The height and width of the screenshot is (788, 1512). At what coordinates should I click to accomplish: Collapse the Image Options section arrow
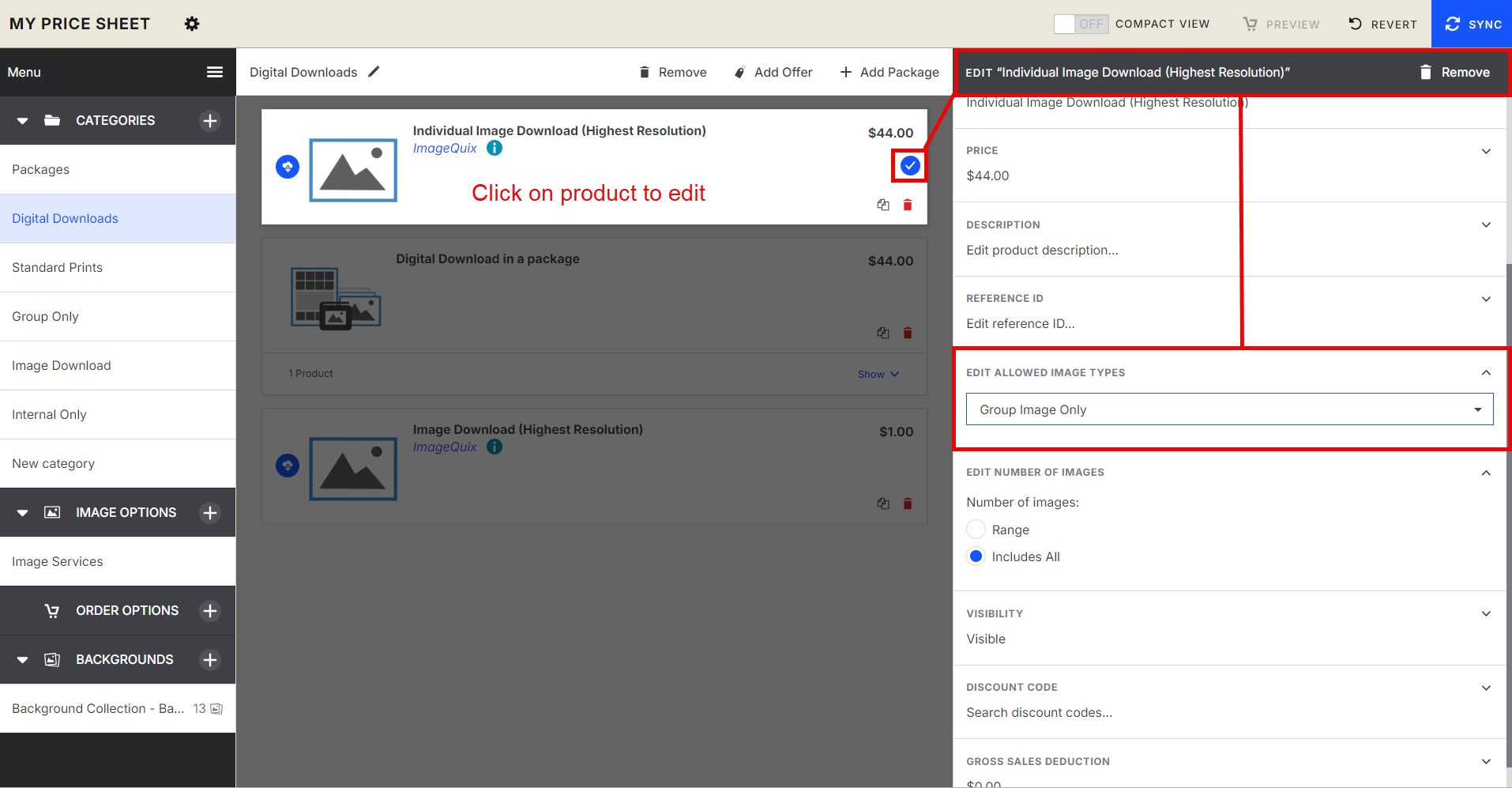[x=22, y=513]
